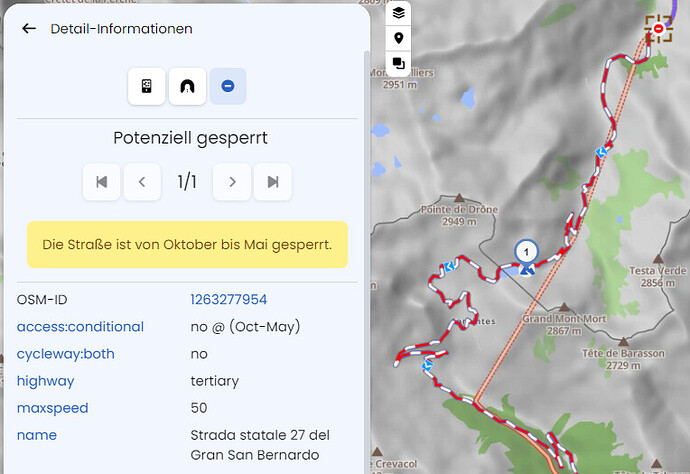Viewport: 690px width, 474px height.
Task: Select the tunnel category icon
Action: coord(187,86)
